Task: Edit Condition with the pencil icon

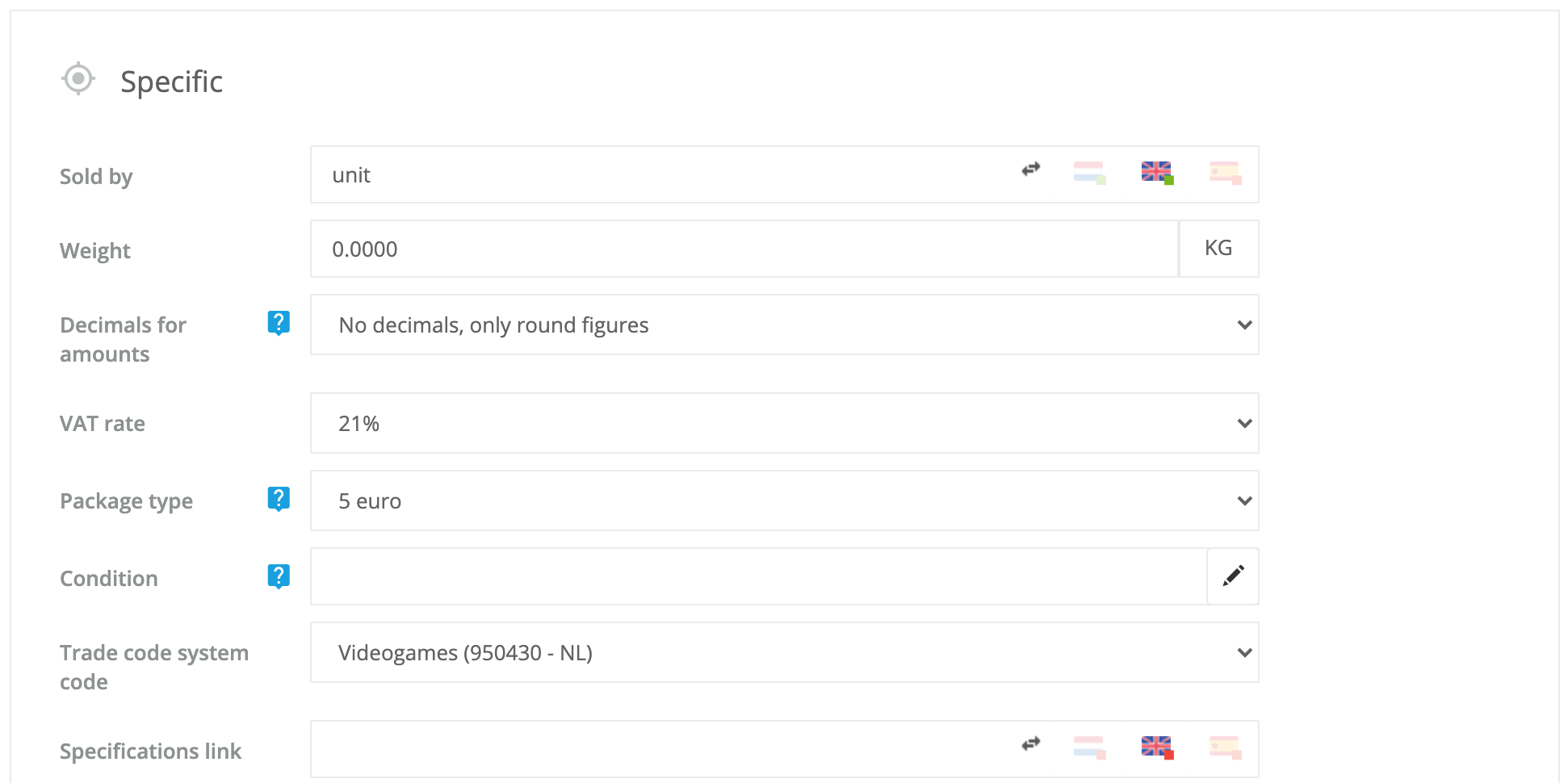Action: 1233,576
